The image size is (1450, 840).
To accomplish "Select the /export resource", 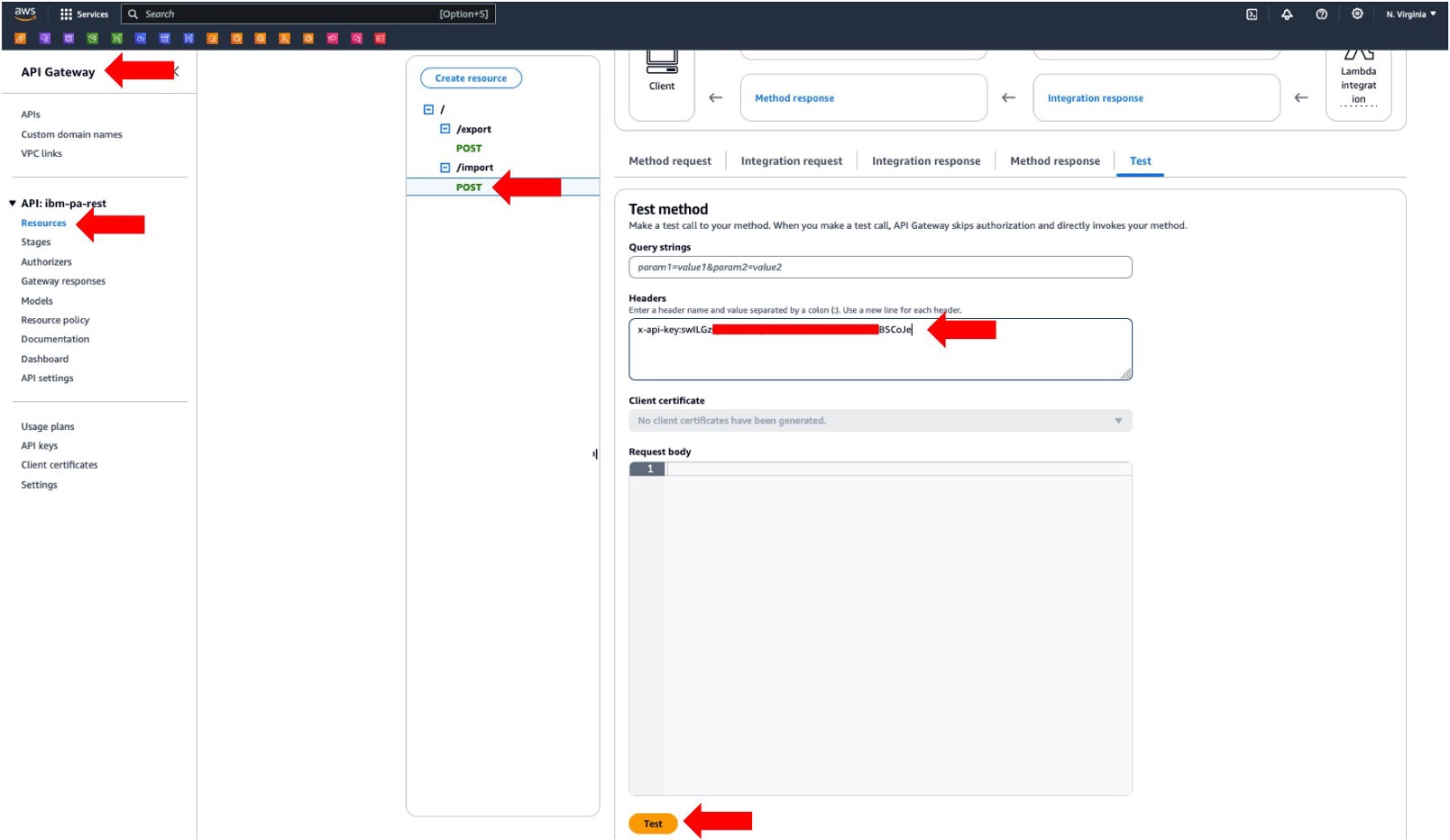I will point(473,129).
